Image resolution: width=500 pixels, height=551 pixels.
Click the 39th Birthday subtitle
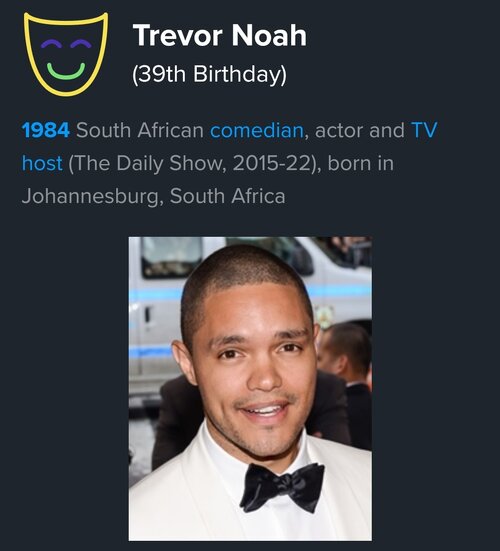209,74
